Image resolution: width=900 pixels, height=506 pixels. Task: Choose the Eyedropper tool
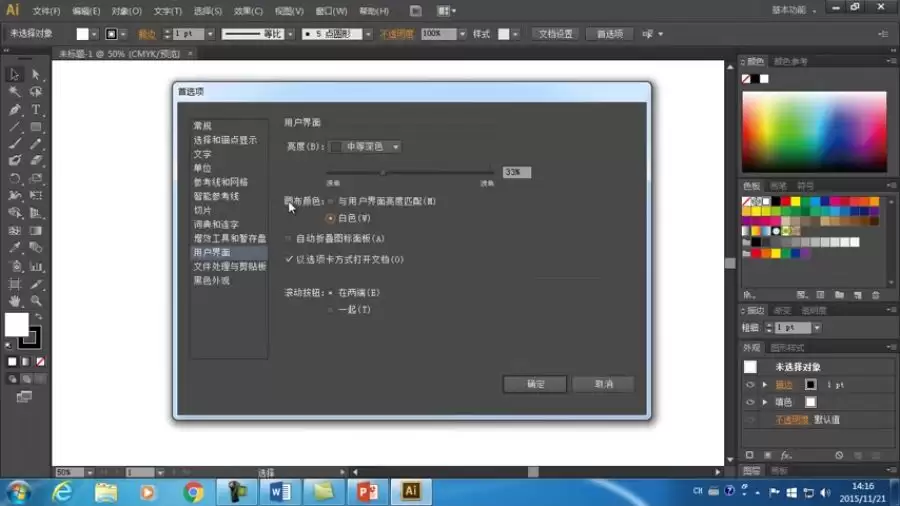tap(15, 248)
